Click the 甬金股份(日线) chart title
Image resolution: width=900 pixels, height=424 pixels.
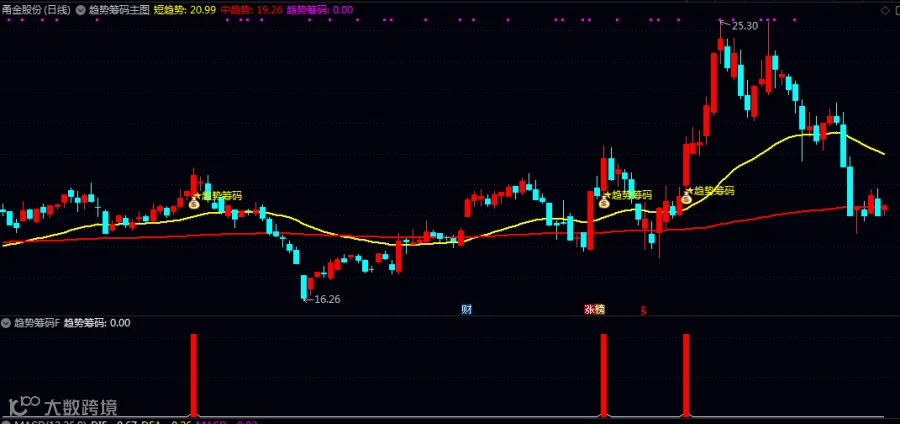[x=36, y=10]
